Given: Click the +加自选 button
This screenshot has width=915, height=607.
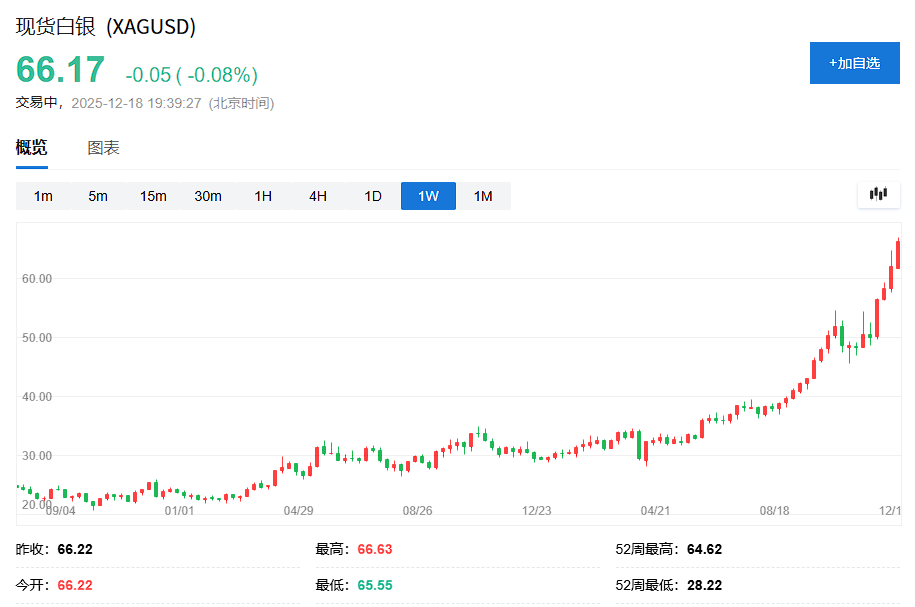Looking at the screenshot, I should coord(854,62).
